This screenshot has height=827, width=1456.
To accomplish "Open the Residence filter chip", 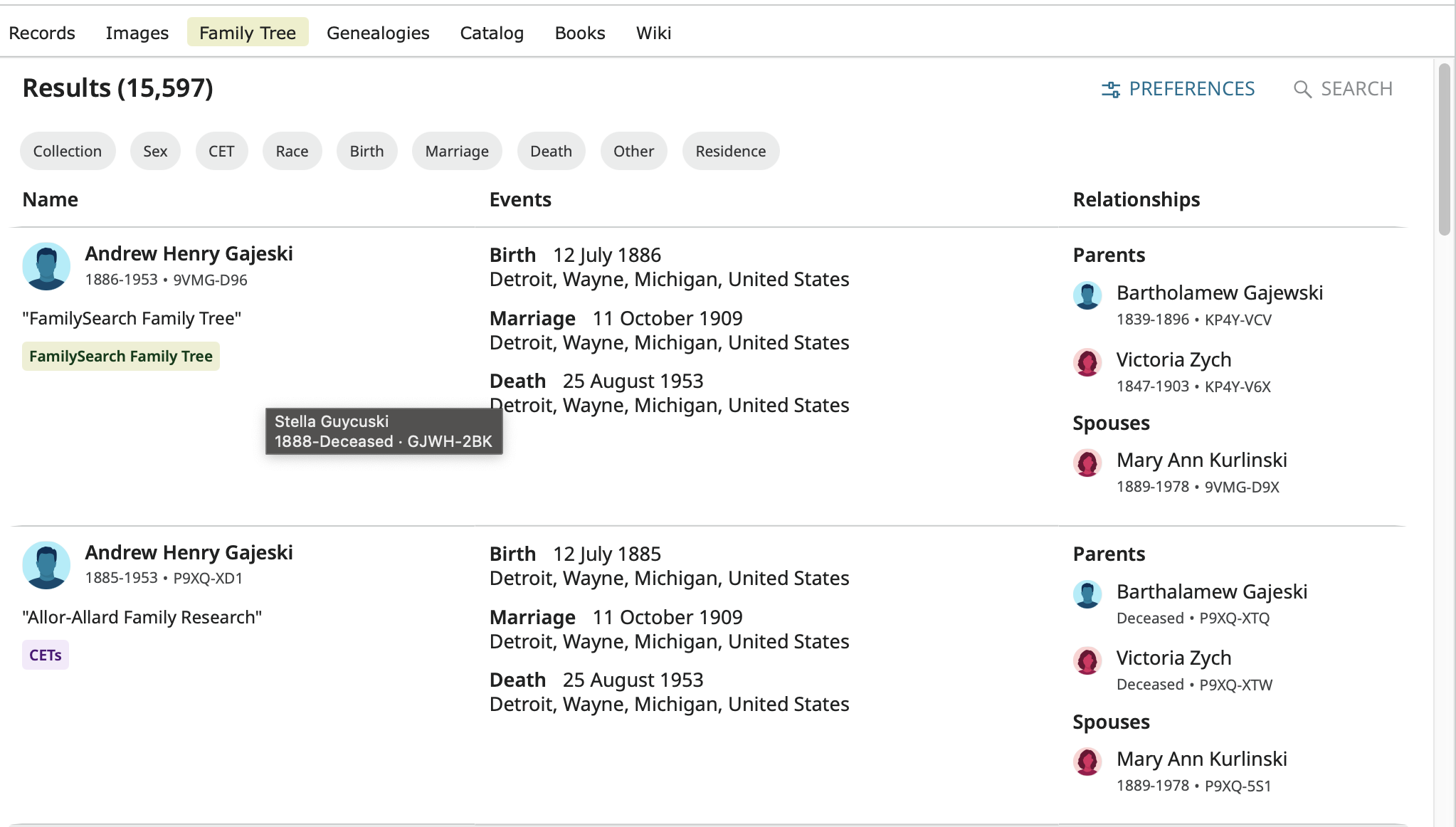I will tap(730, 151).
